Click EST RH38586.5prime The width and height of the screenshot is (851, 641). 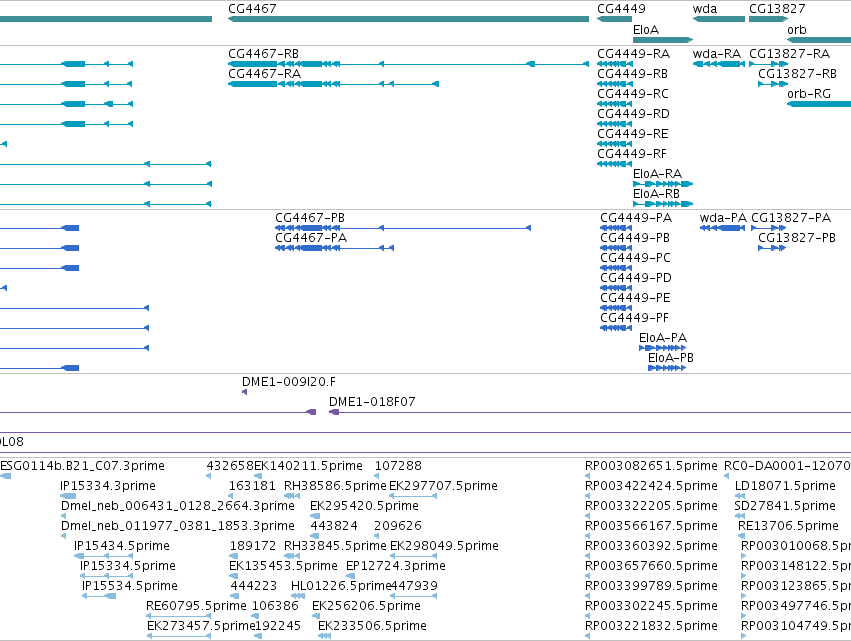point(292,496)
